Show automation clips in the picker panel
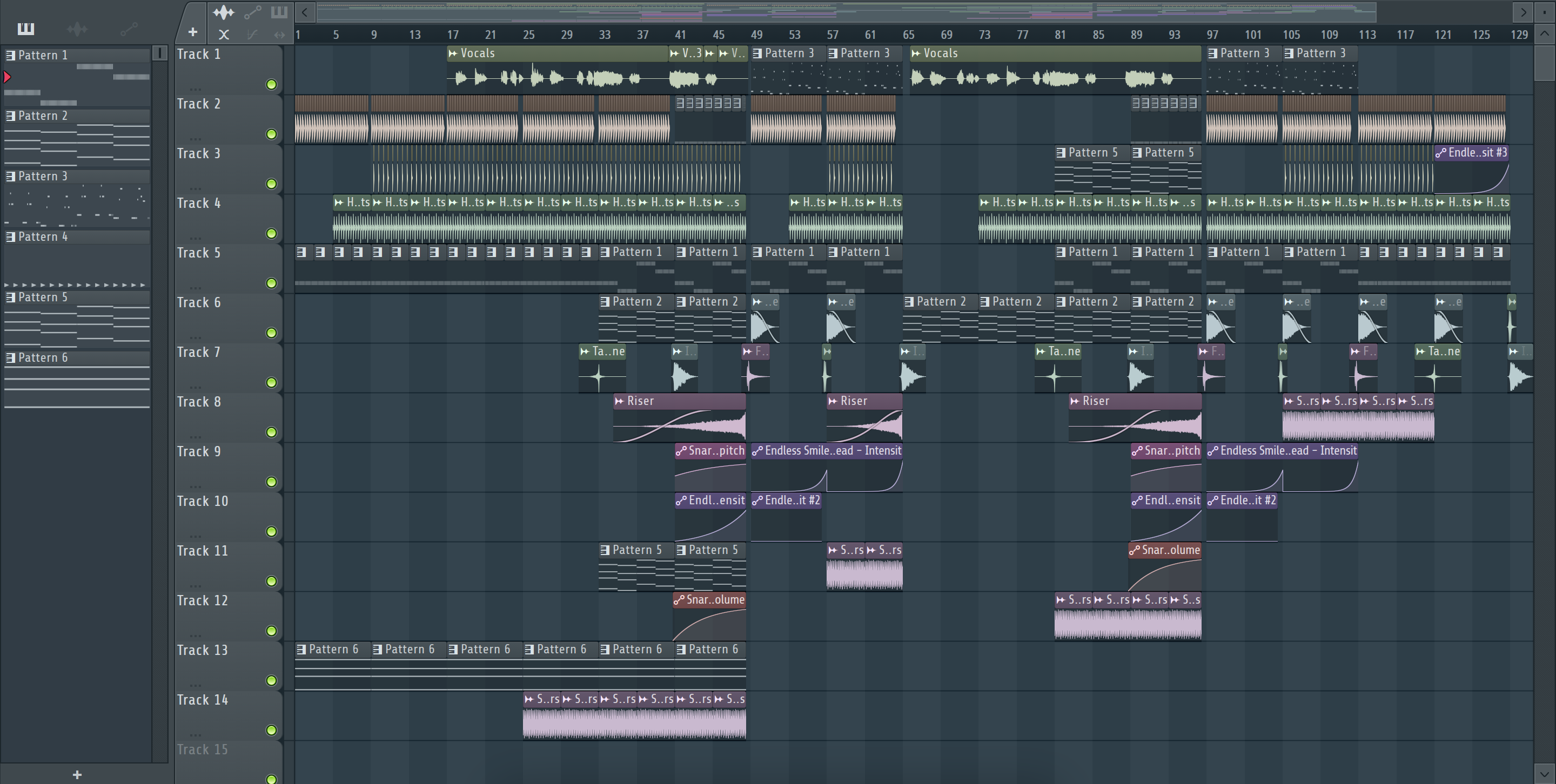This screenshot has width=1556, height=784. [x=129, y=29]
